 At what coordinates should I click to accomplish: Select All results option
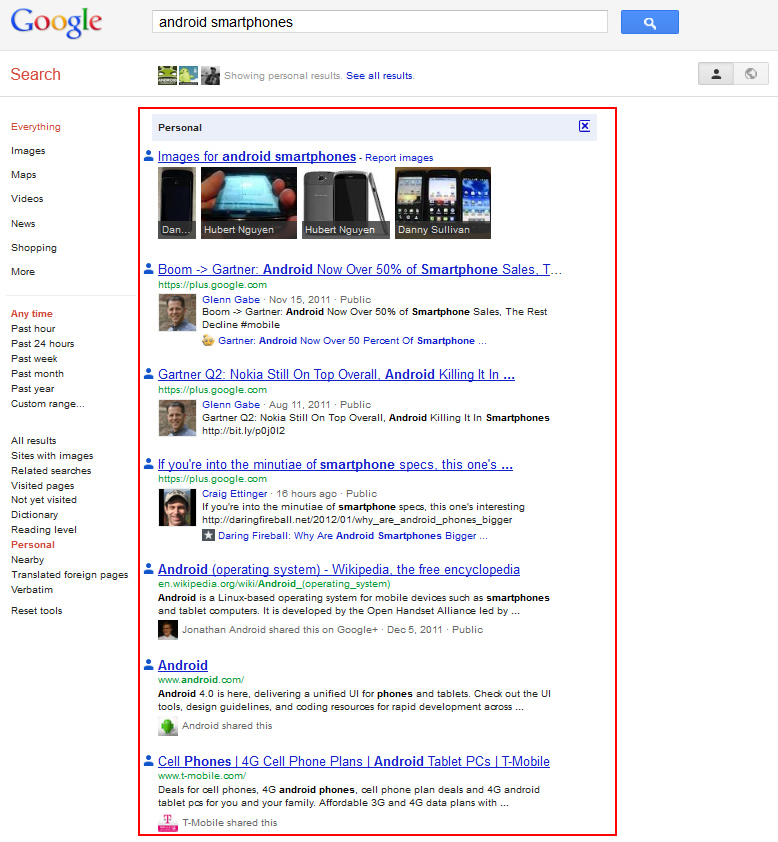(33, 441)
